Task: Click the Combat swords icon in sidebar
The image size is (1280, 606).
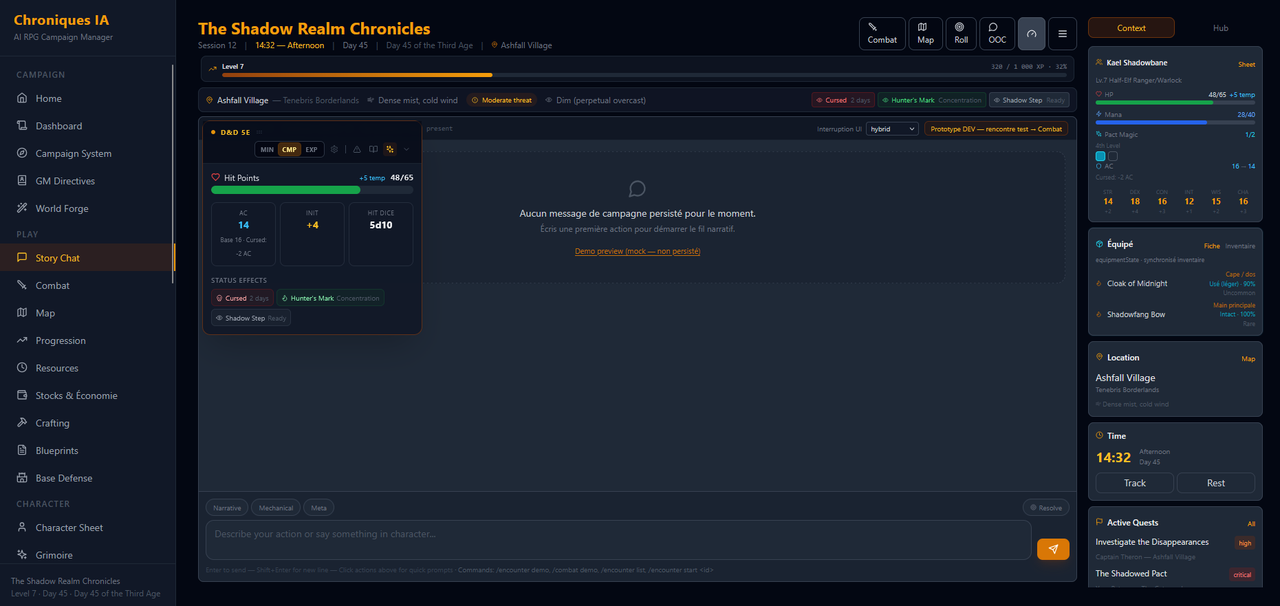Action: 23,285
